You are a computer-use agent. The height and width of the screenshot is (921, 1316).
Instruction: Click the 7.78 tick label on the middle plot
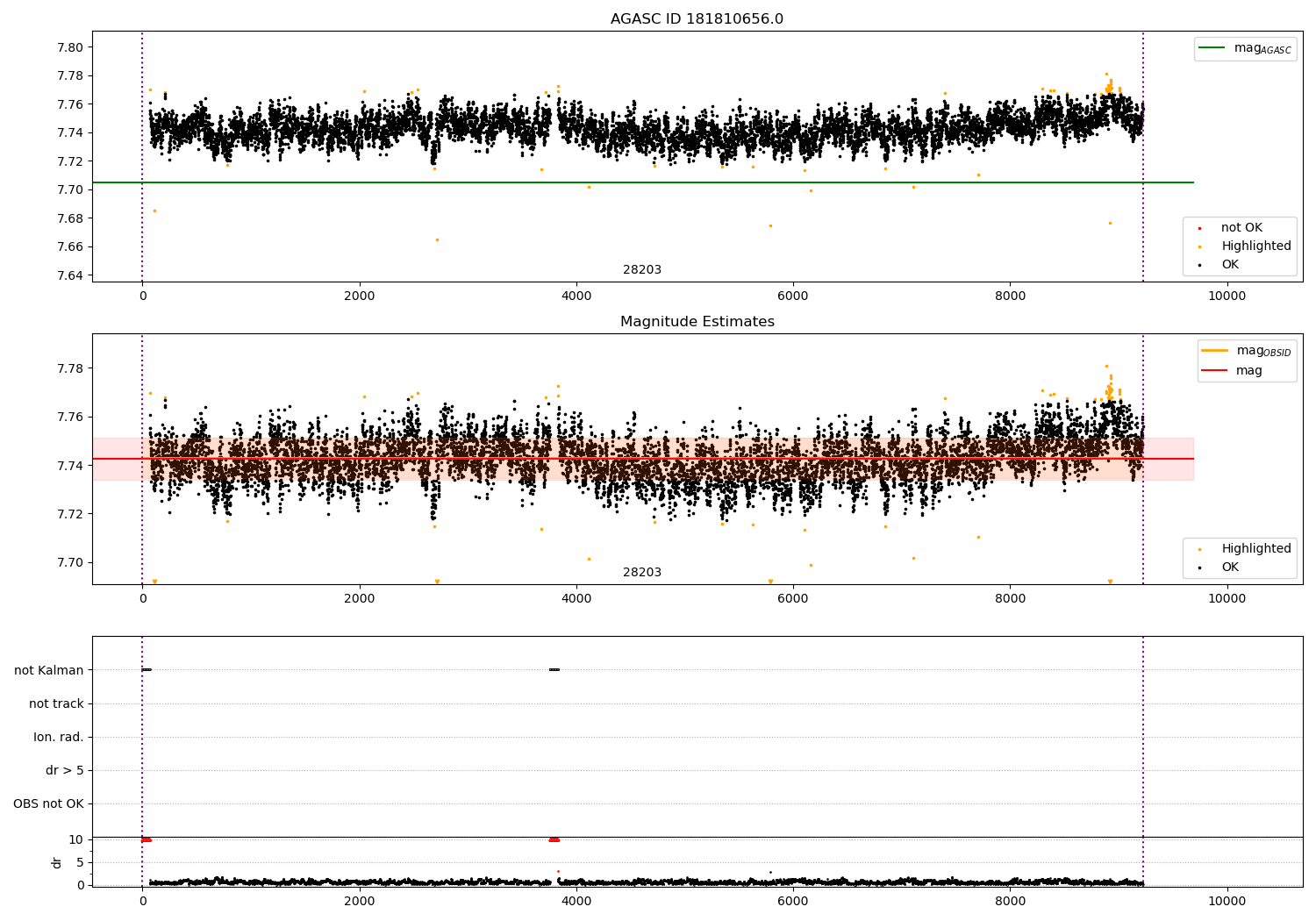click(x=69, y=368)
